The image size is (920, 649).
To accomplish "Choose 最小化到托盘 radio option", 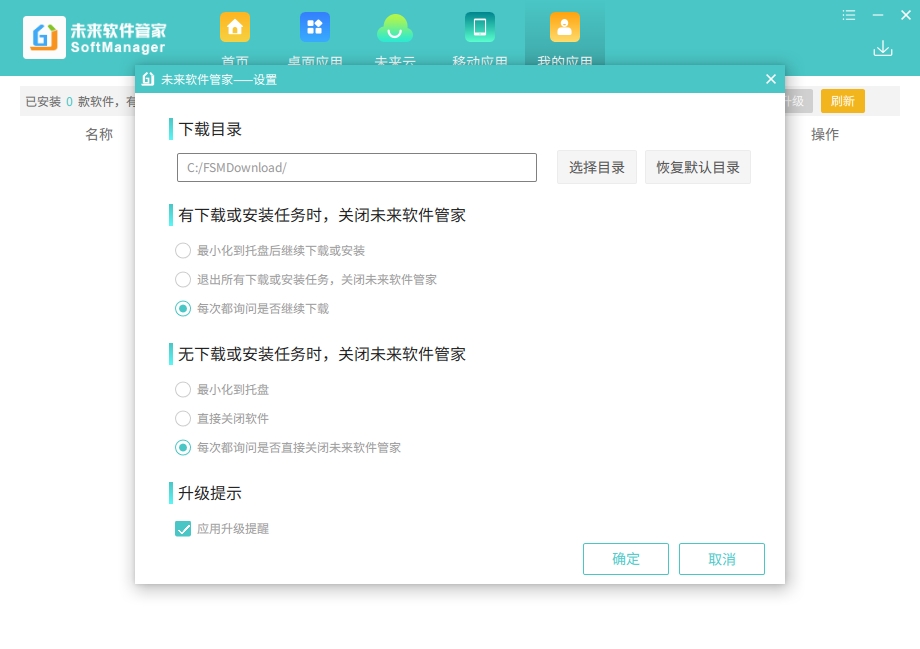I will 183,390.
